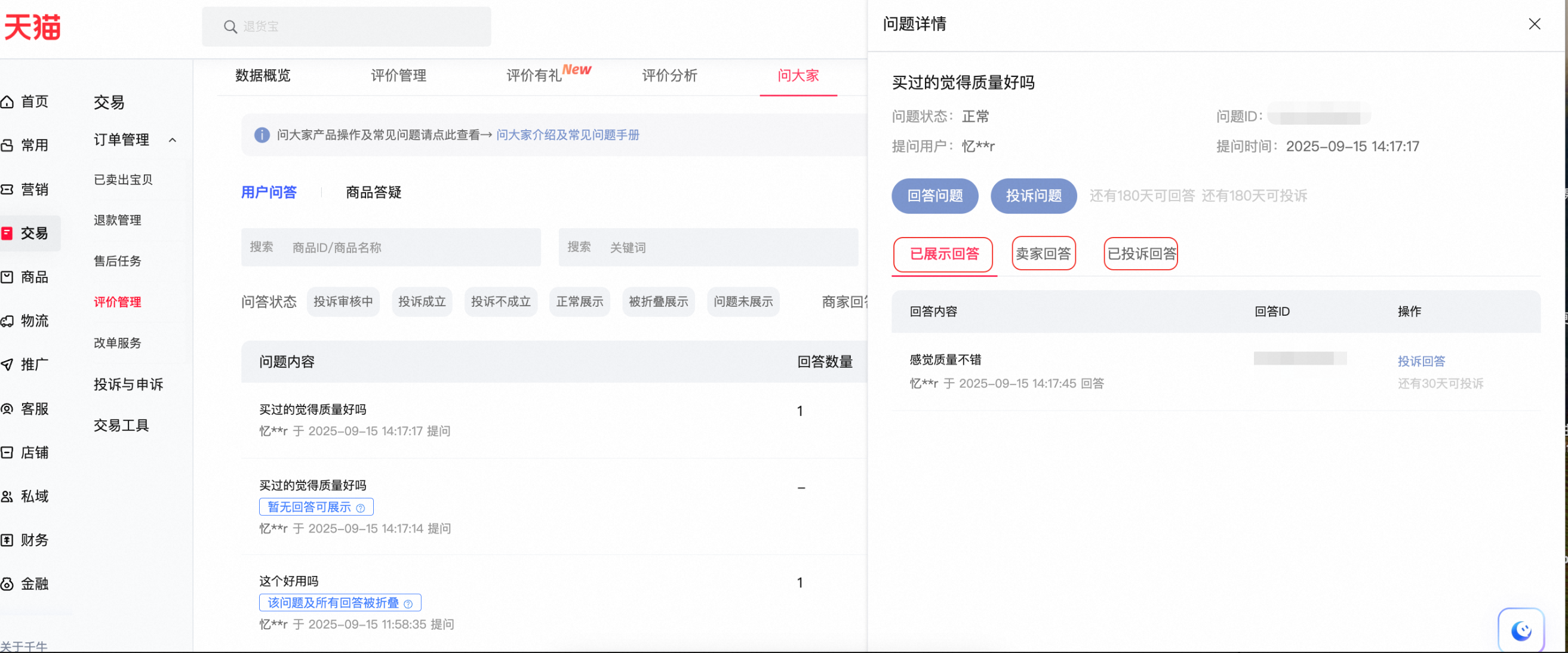Viewport: 1568px width, 653px height.
Task: Open the floating assistant icon
Action: click(1521, 630)
